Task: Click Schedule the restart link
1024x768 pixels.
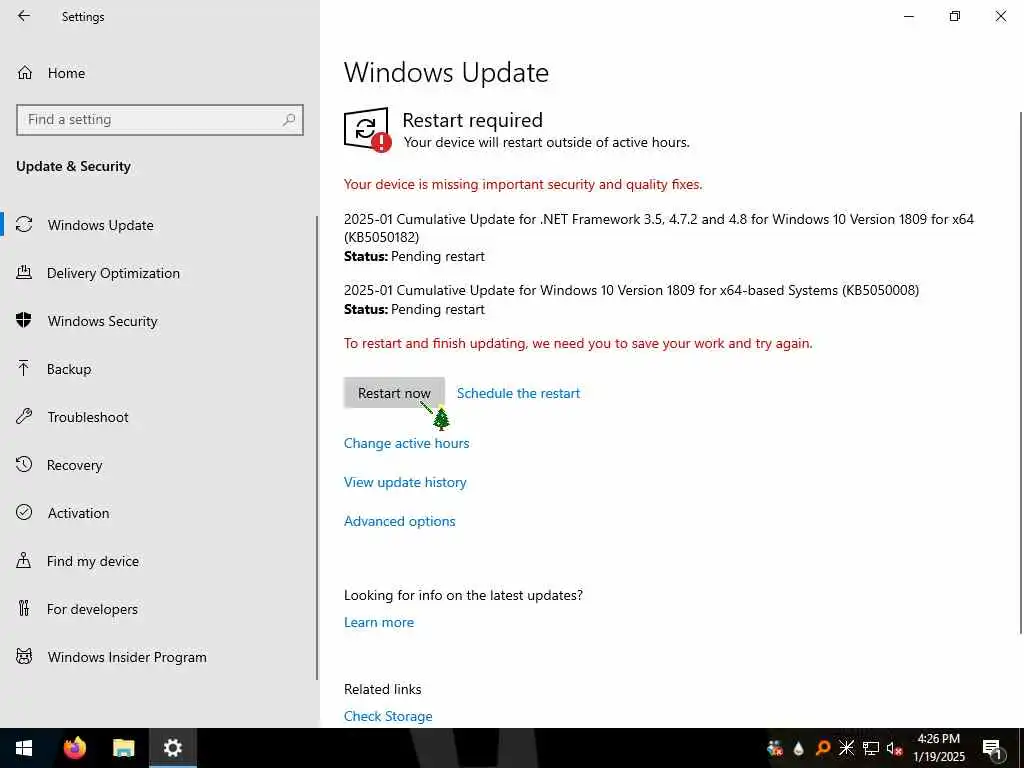Action: point(519,393)
